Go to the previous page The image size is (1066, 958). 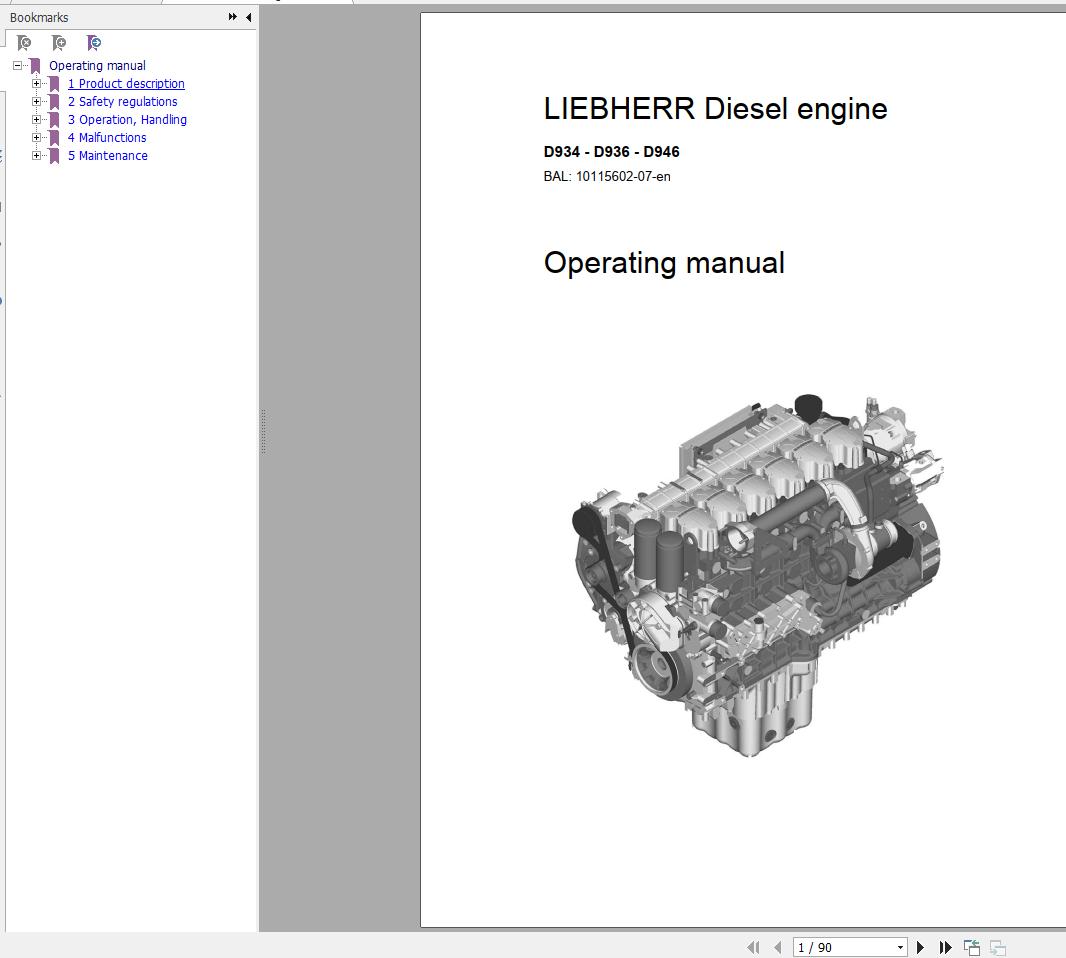pos(778,947)
